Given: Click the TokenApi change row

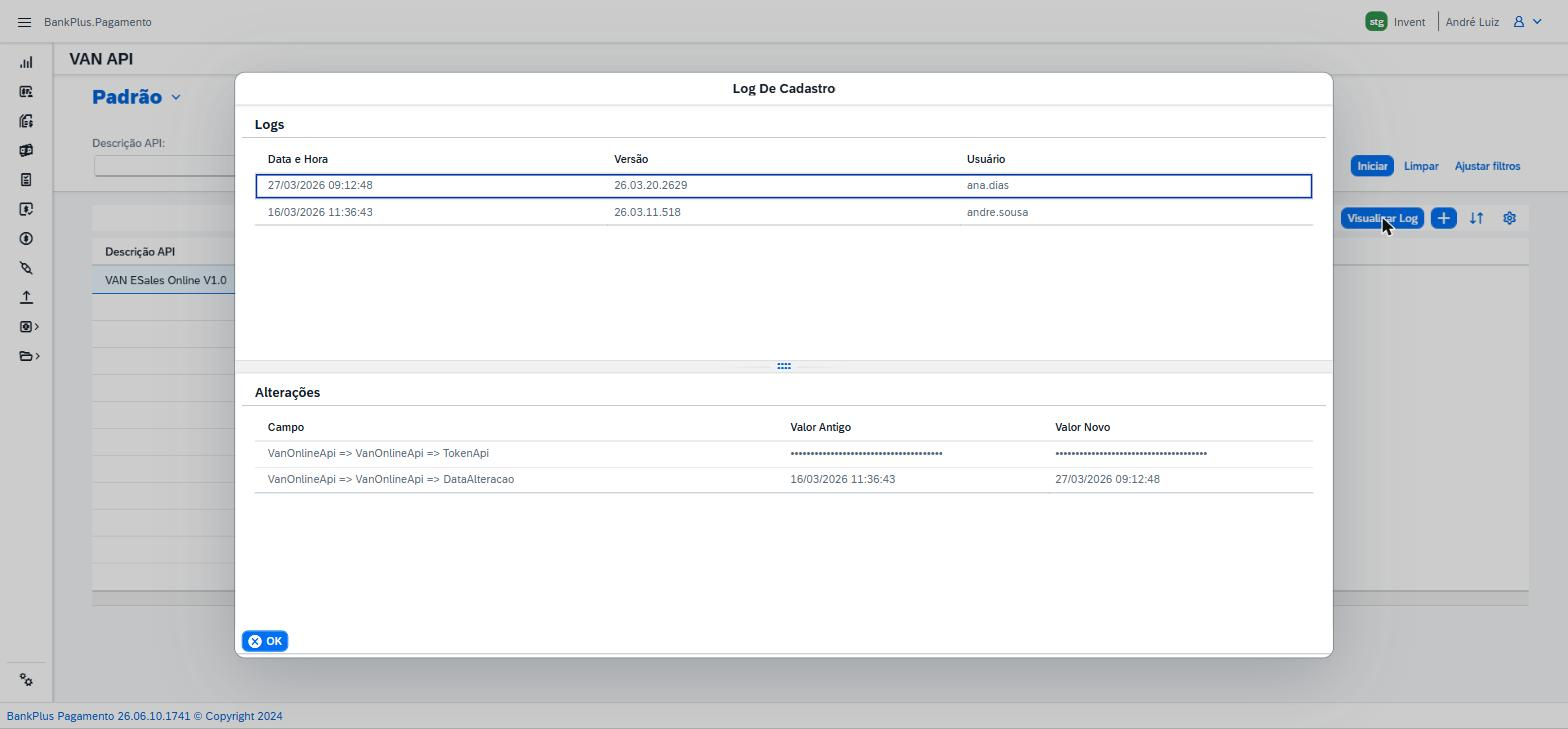Looking at the screenshot, I should pos(784,454).
